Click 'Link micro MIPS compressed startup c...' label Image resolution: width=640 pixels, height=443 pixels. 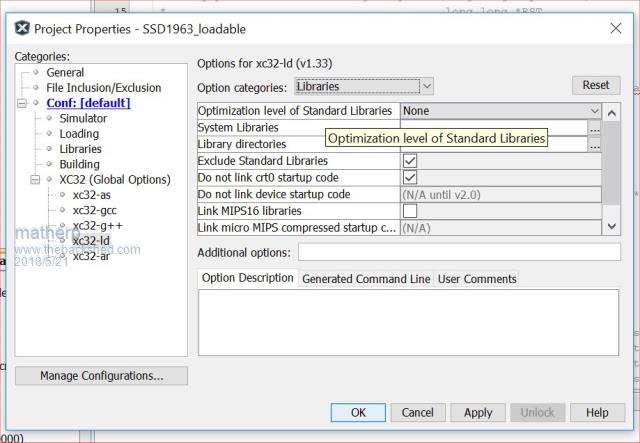click(x=297, y=228)
